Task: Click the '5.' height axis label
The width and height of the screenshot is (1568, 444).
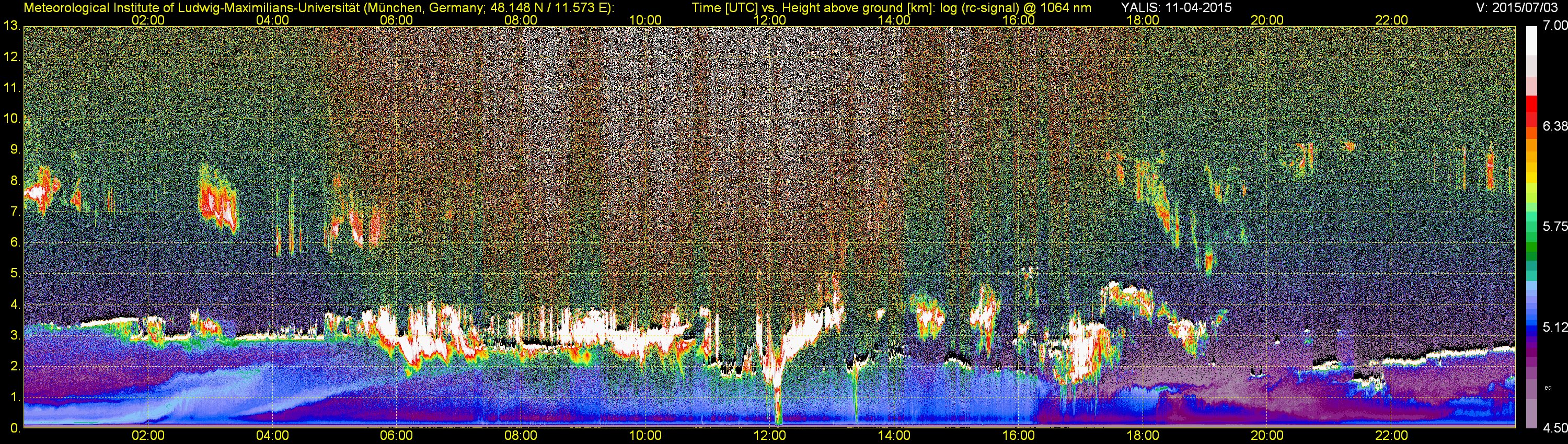Action: (x=15, y=273)
